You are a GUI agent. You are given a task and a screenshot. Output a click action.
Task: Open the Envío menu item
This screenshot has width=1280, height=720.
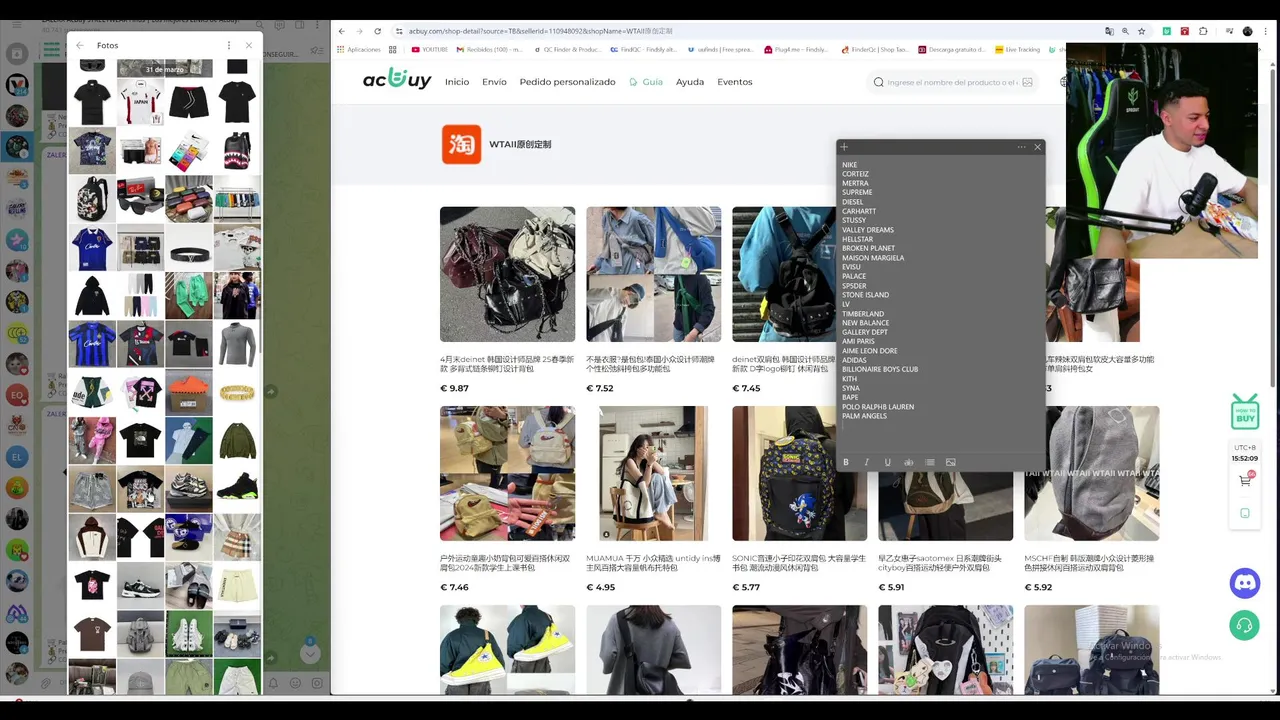pyautogui.click(x=494, y=82)
